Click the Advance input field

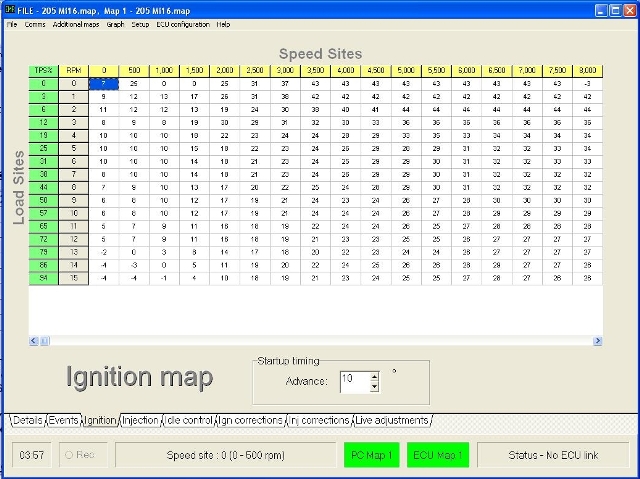coord(354,381)
